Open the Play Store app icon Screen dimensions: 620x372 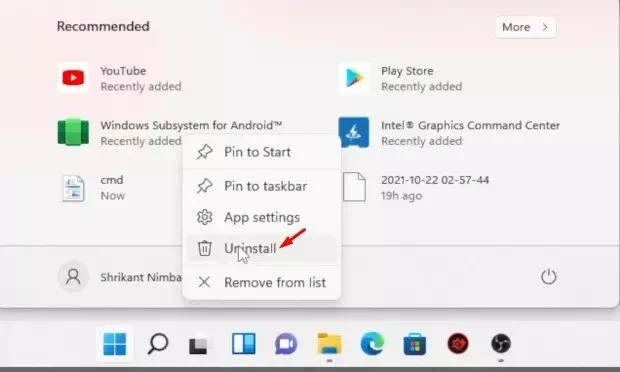click(x=354, y=77)
